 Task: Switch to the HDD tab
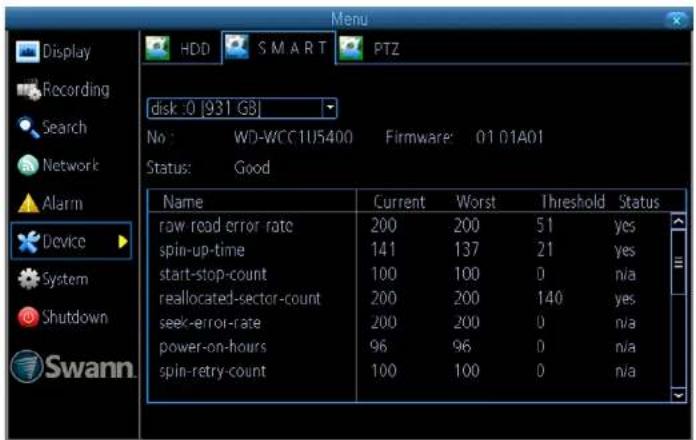181,48
